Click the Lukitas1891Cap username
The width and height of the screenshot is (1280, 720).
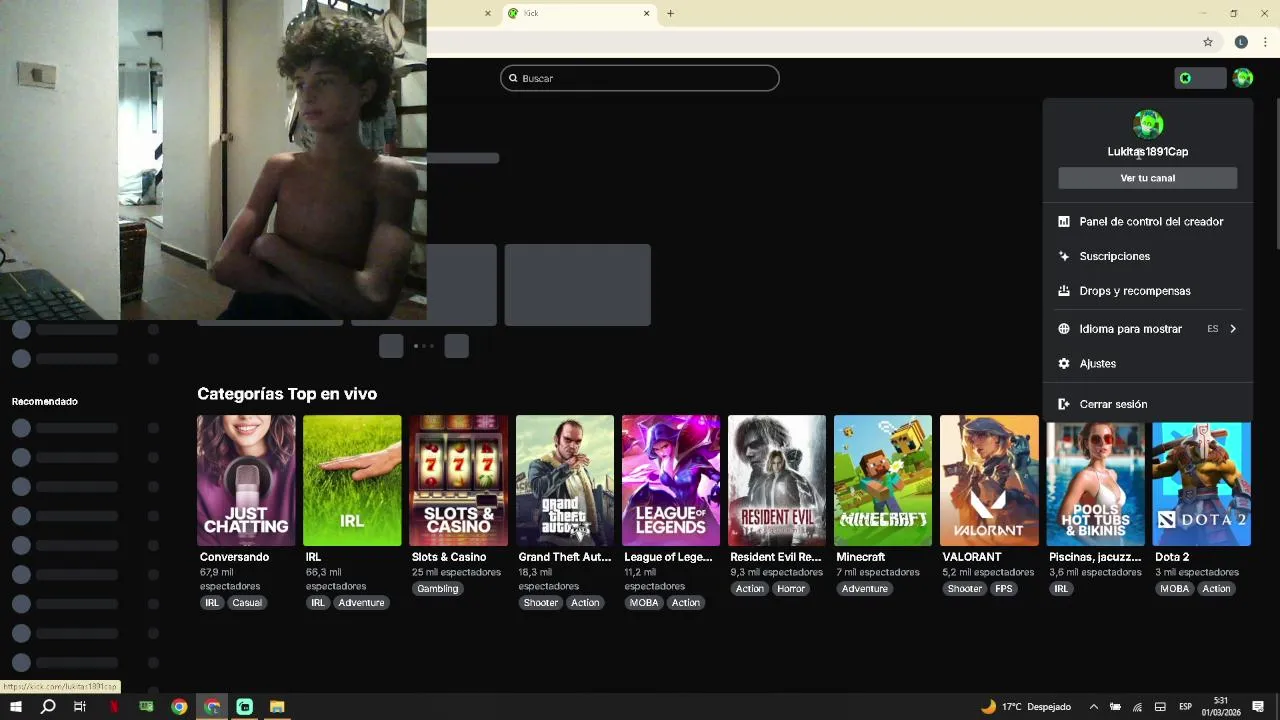(x=1148, y=152)
